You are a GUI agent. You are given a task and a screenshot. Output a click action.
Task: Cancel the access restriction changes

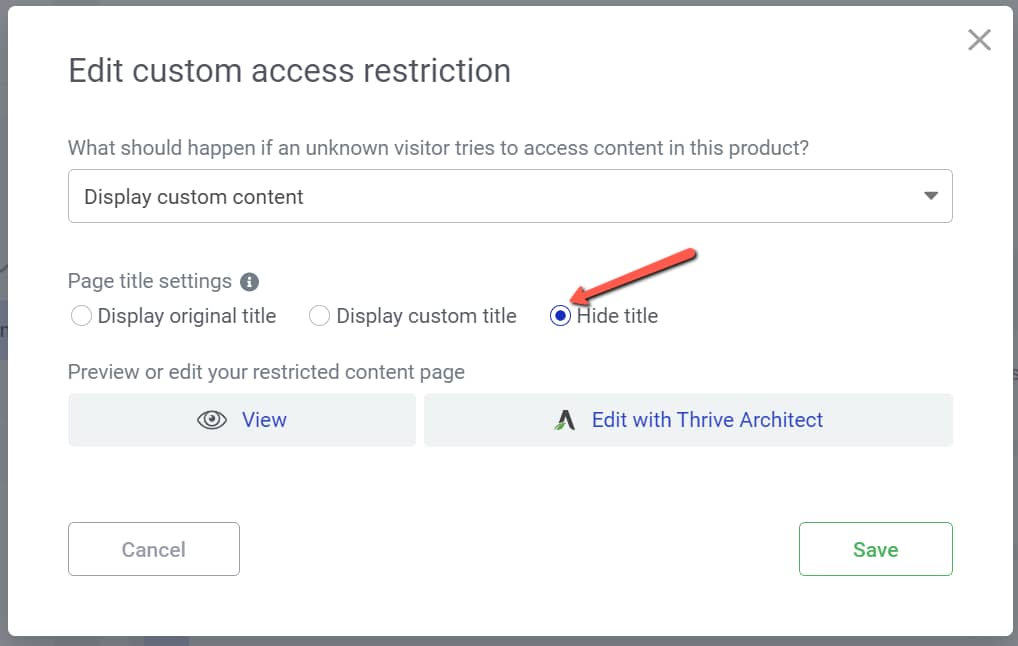click(x=154, y=549)
